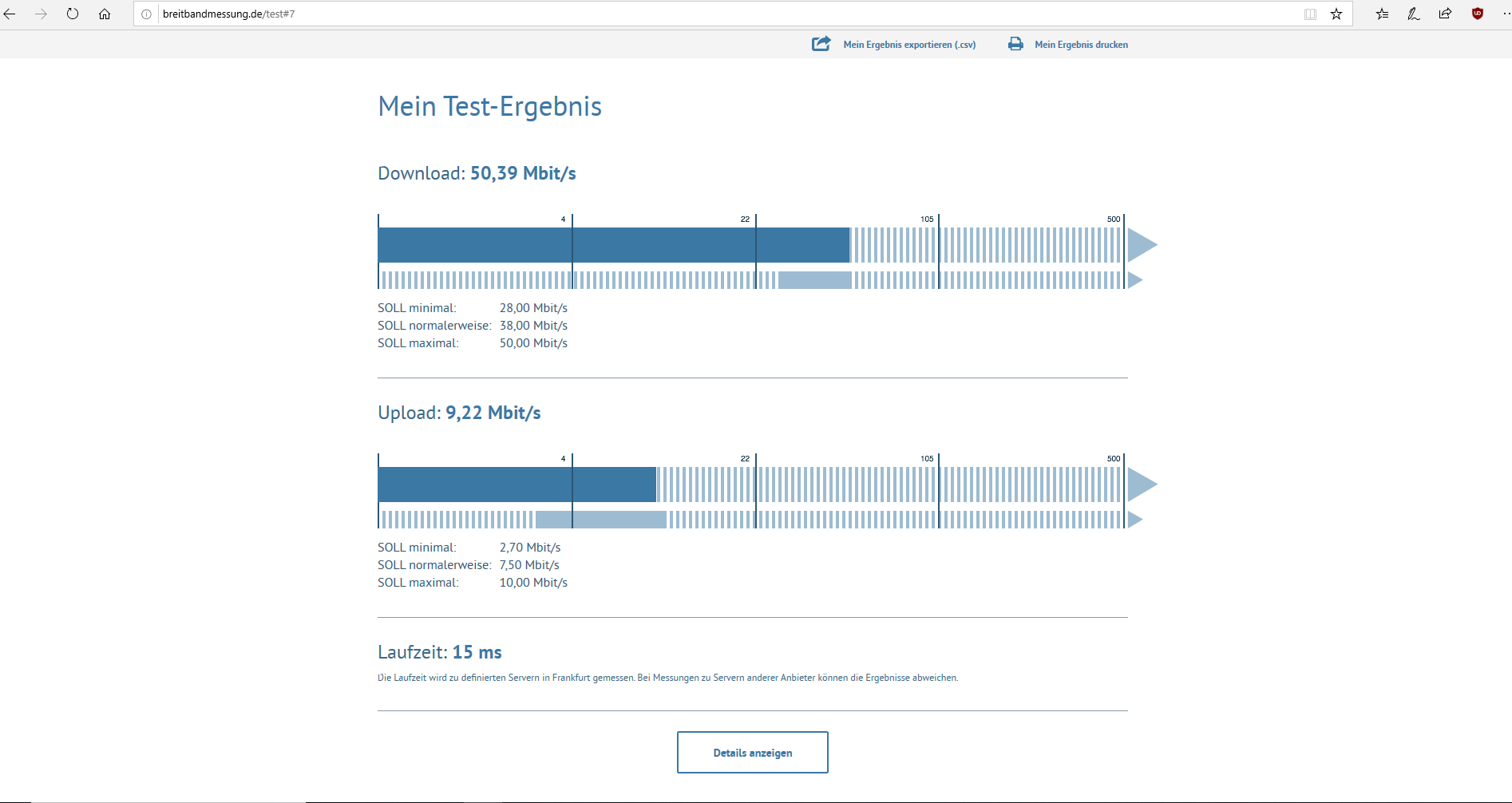Click the light upload SOLL range bar
The height and width of the screenshot is (803, 1512).
coord(601,520)
